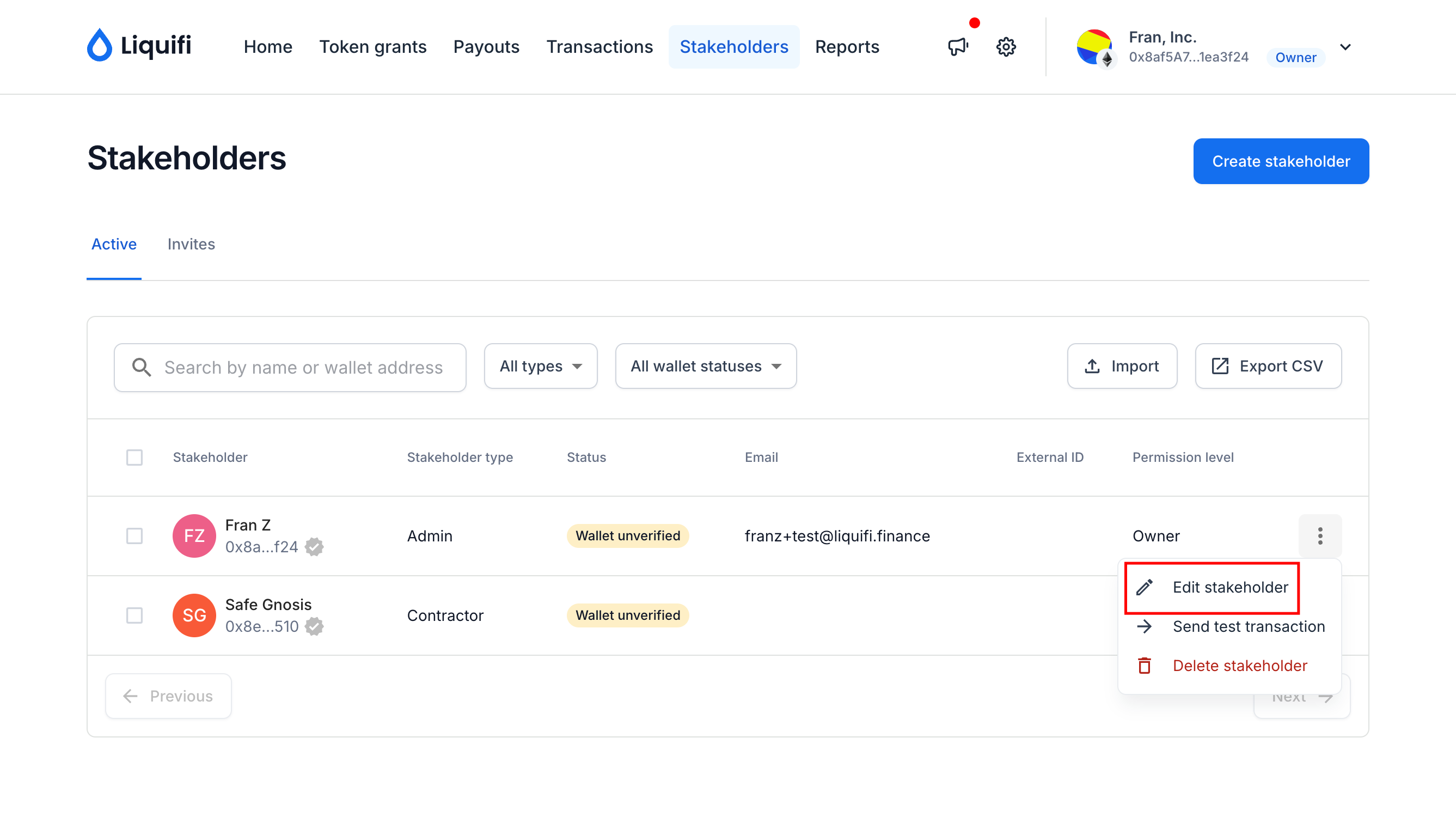Click the Previous page button
1456x817 pixels.
pyautogui.click(x=168, y=696)
